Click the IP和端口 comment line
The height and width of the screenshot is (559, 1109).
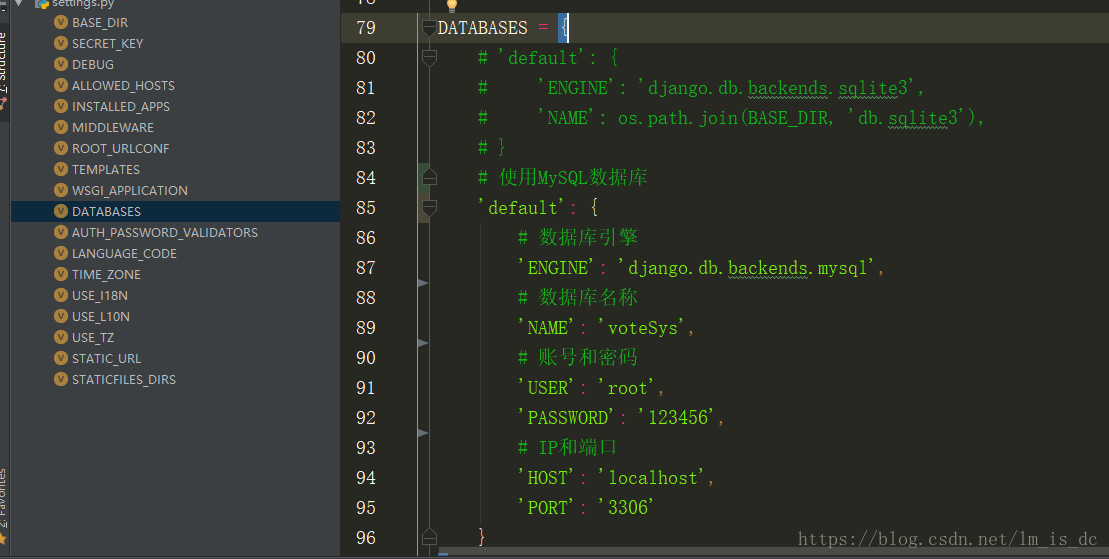pos(567,448)
